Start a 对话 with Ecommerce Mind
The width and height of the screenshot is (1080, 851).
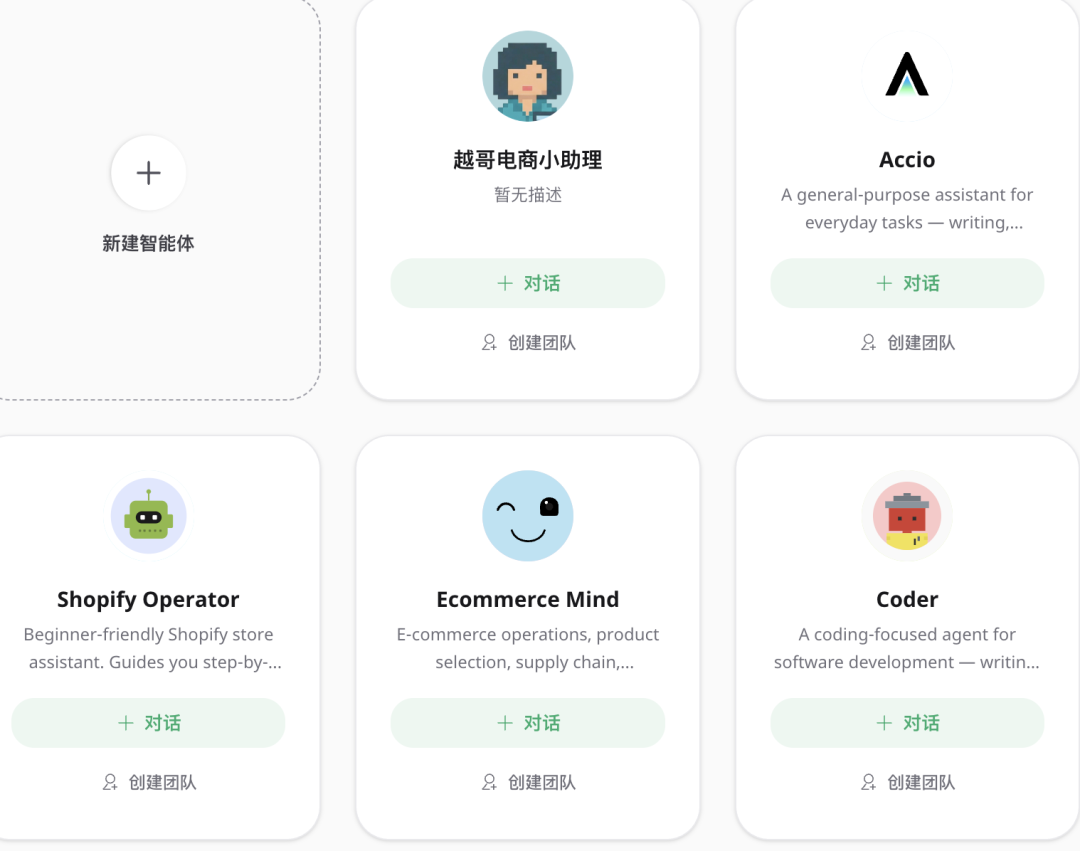point(528,723)
